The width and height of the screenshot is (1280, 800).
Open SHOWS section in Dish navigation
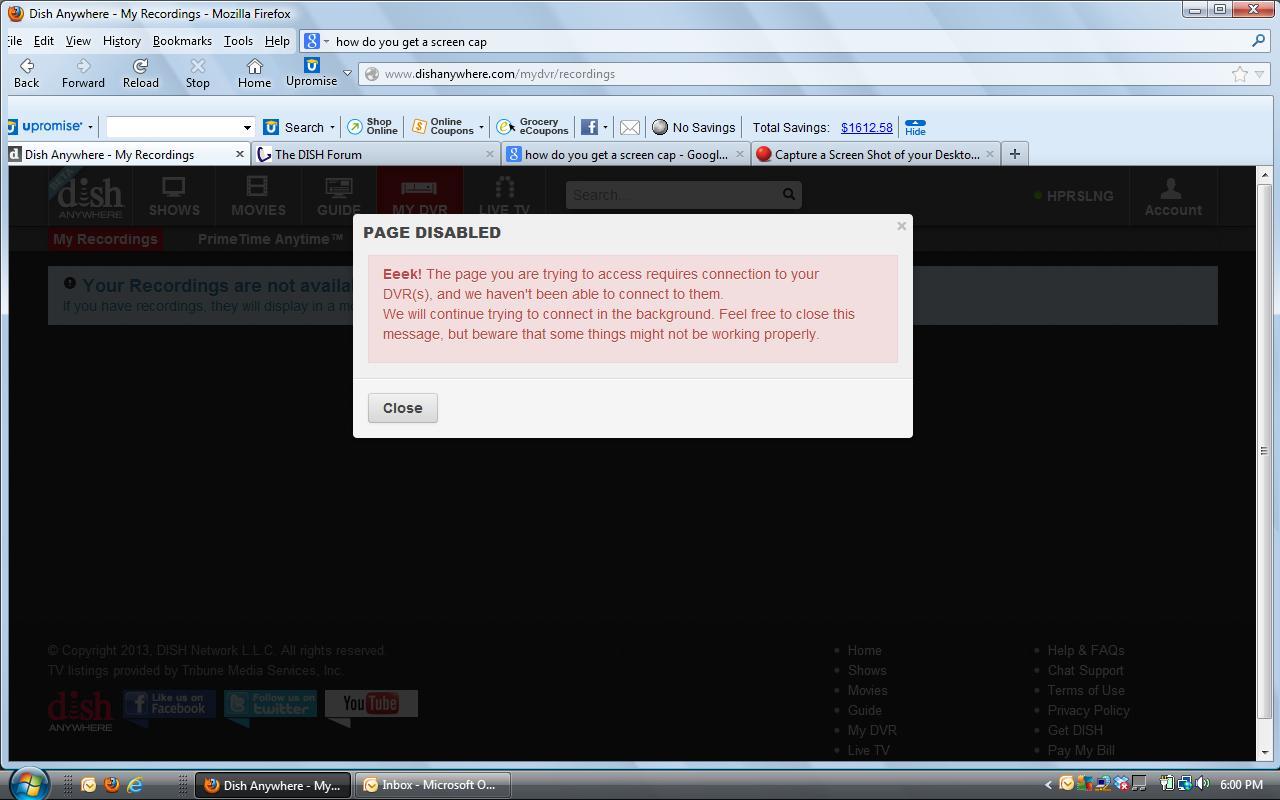pos(174,196)
